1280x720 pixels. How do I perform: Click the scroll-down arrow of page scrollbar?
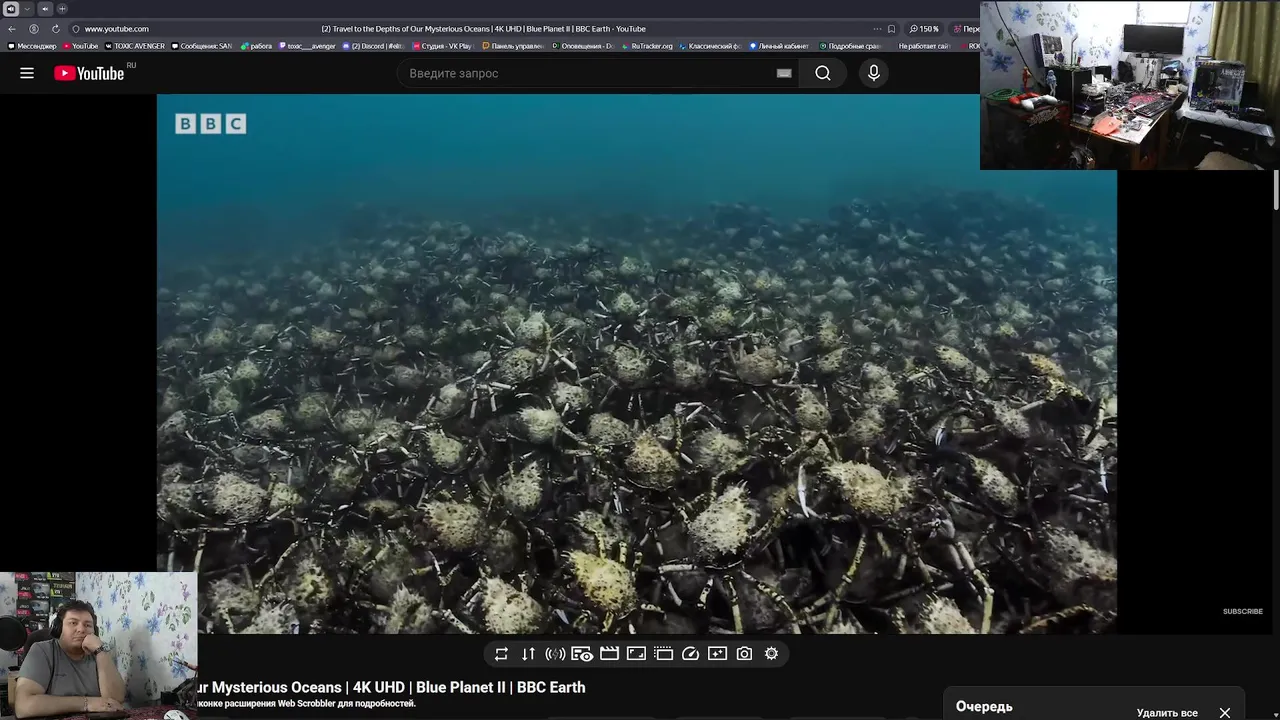coord(1276,714)
